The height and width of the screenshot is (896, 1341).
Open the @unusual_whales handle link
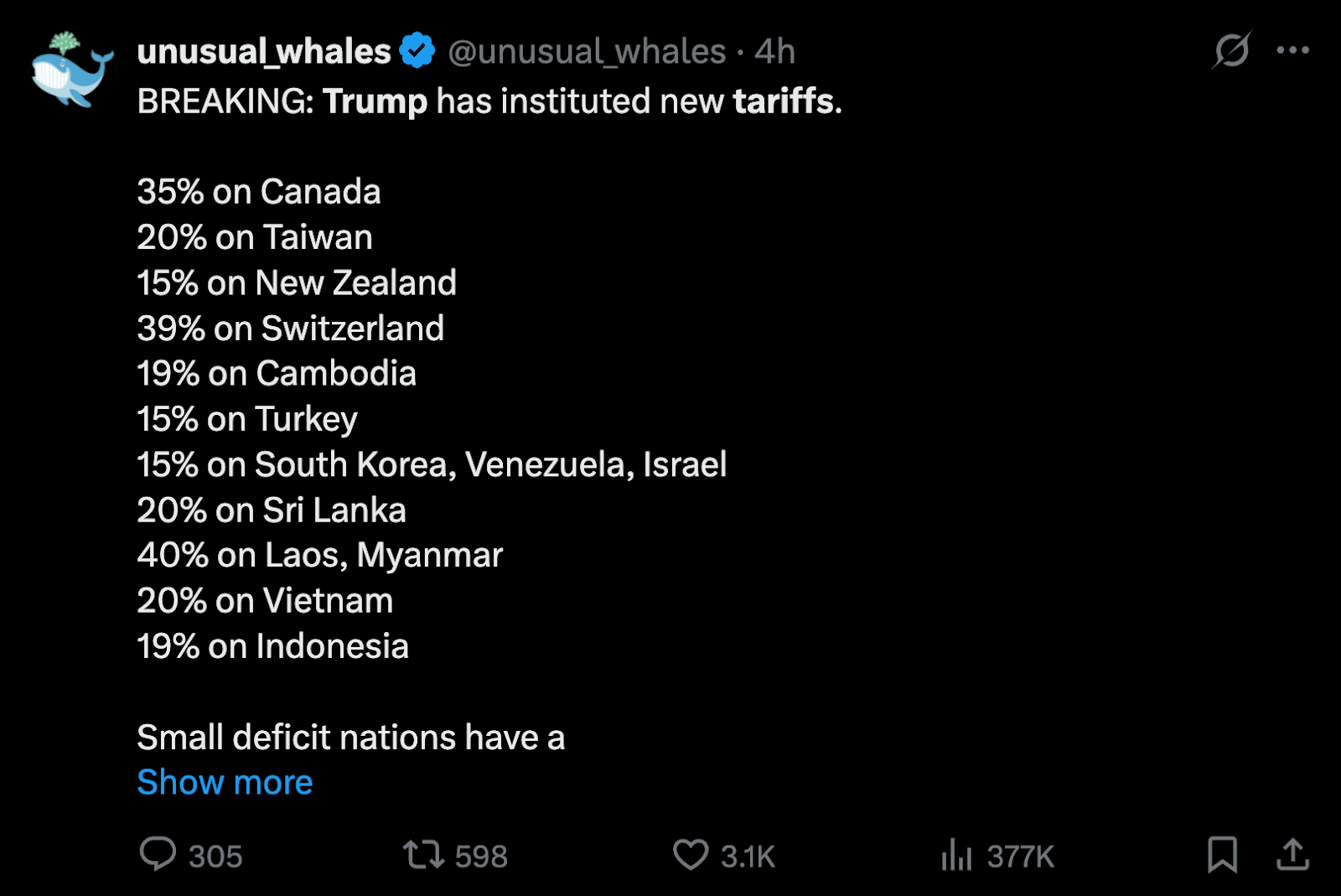pyautogui.click(x=587, y=52)
